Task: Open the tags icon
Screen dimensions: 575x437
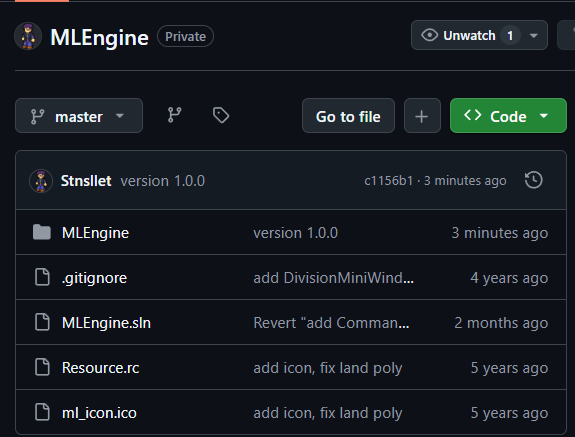Action: point(221,115)
